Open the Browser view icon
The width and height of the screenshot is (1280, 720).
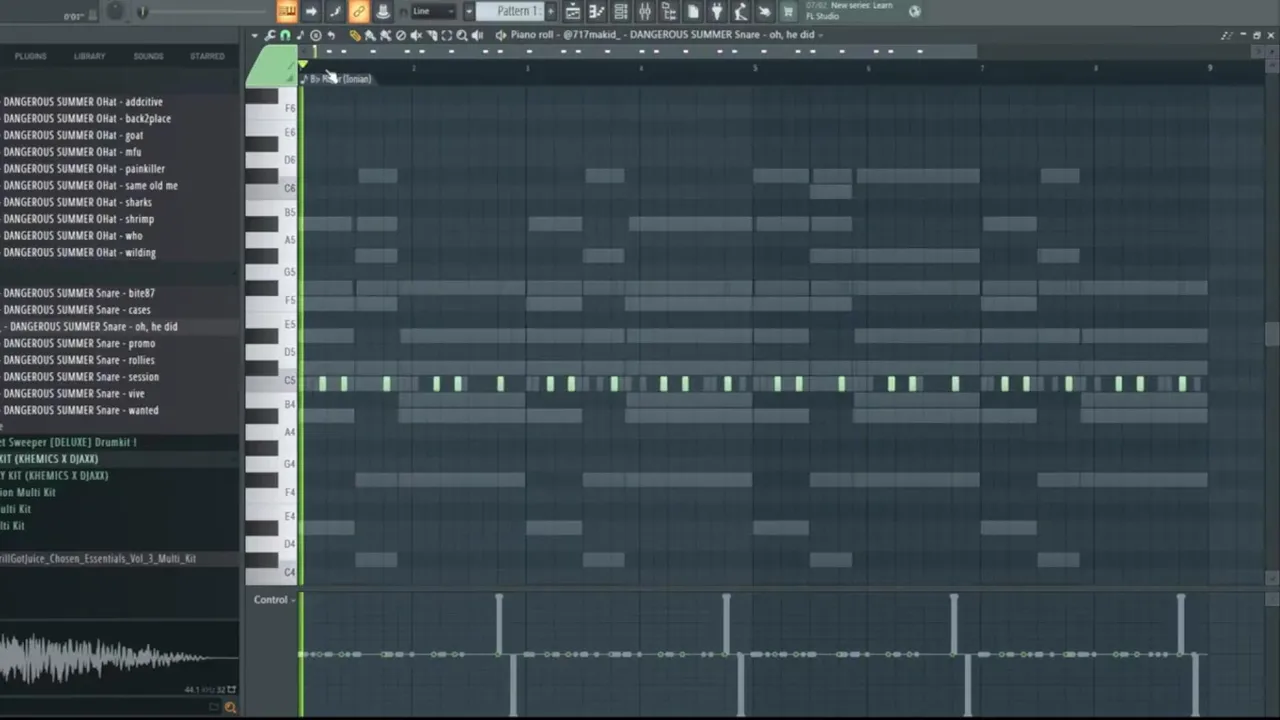(x=669, y=11)
